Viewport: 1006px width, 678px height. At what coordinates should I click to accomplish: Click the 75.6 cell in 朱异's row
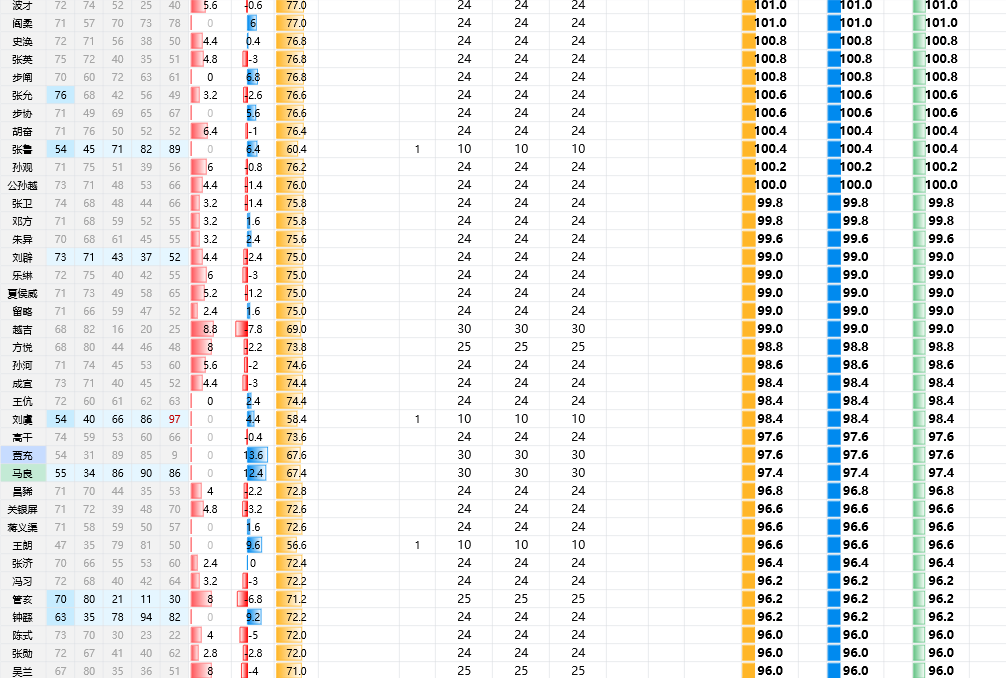(x=297, y=239)
